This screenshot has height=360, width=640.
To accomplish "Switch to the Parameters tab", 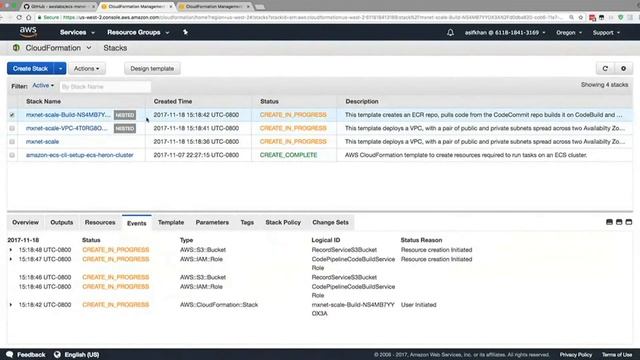I will click(212, 222).
